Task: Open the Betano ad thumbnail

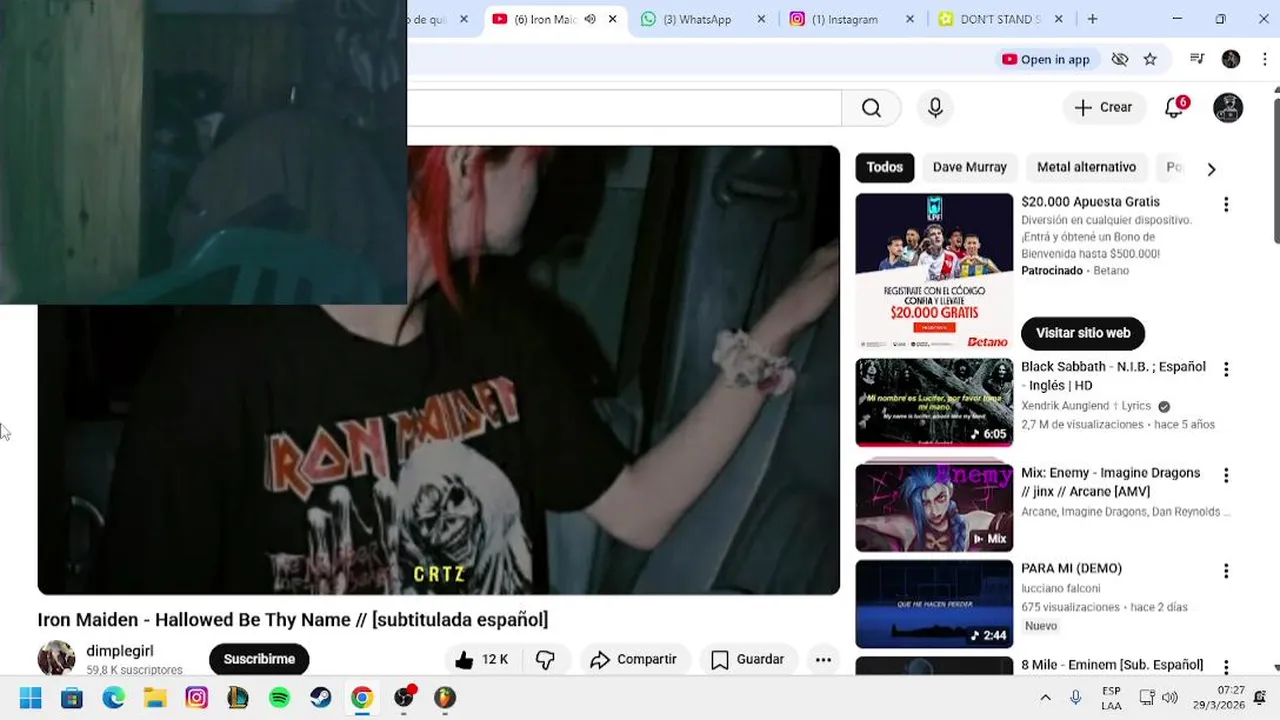Action: pyautogui.click(x=934, y=271)
